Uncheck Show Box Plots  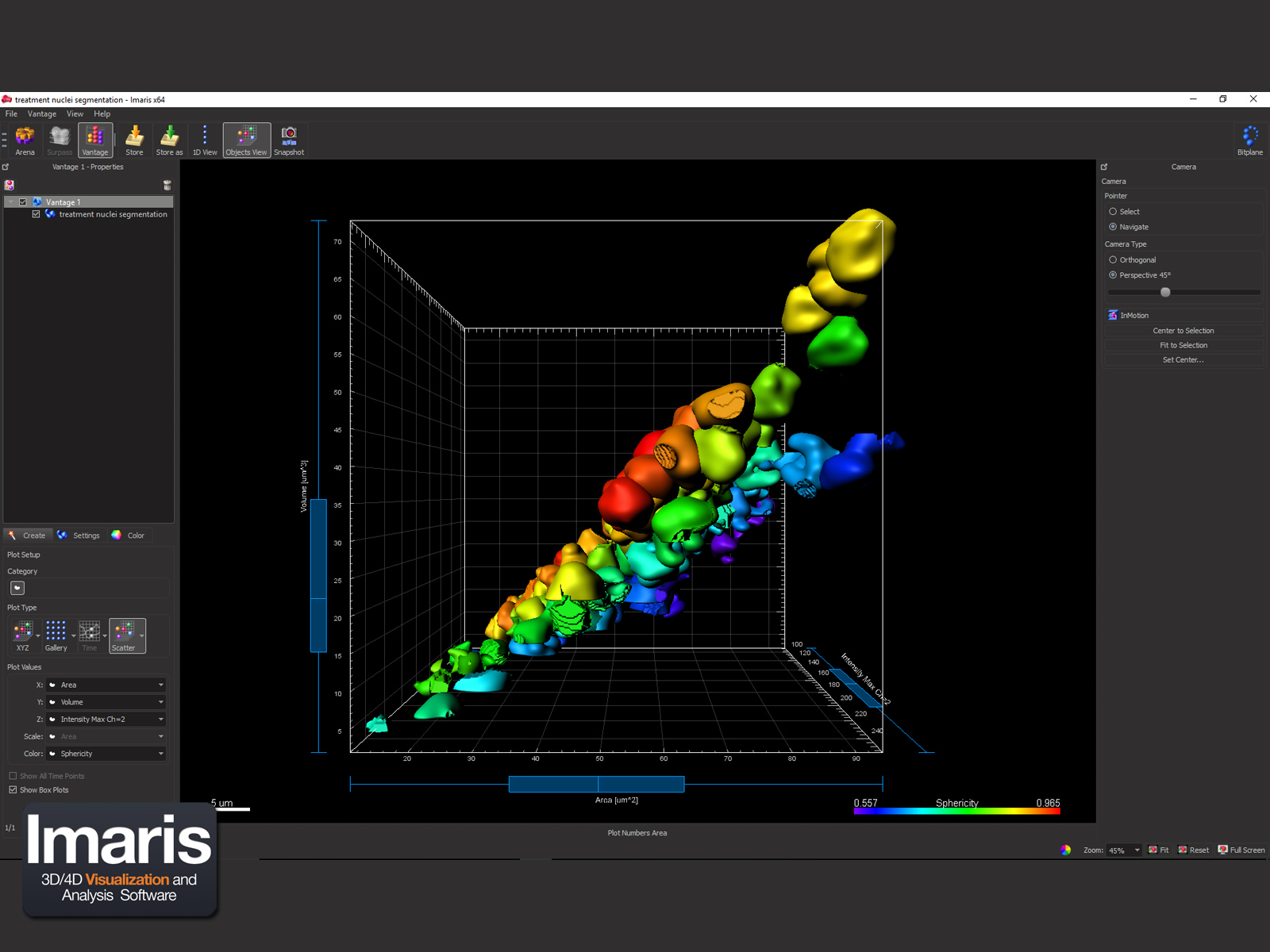click(x=13, y=790)
